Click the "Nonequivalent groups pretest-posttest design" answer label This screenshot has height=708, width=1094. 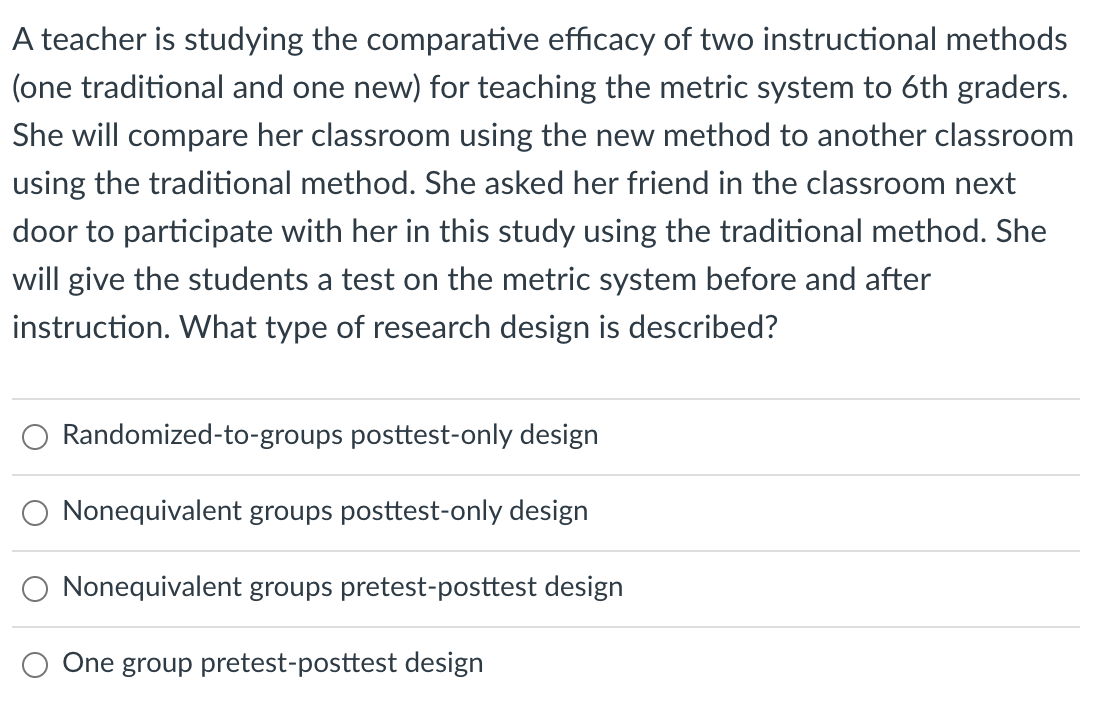point(342,588)
